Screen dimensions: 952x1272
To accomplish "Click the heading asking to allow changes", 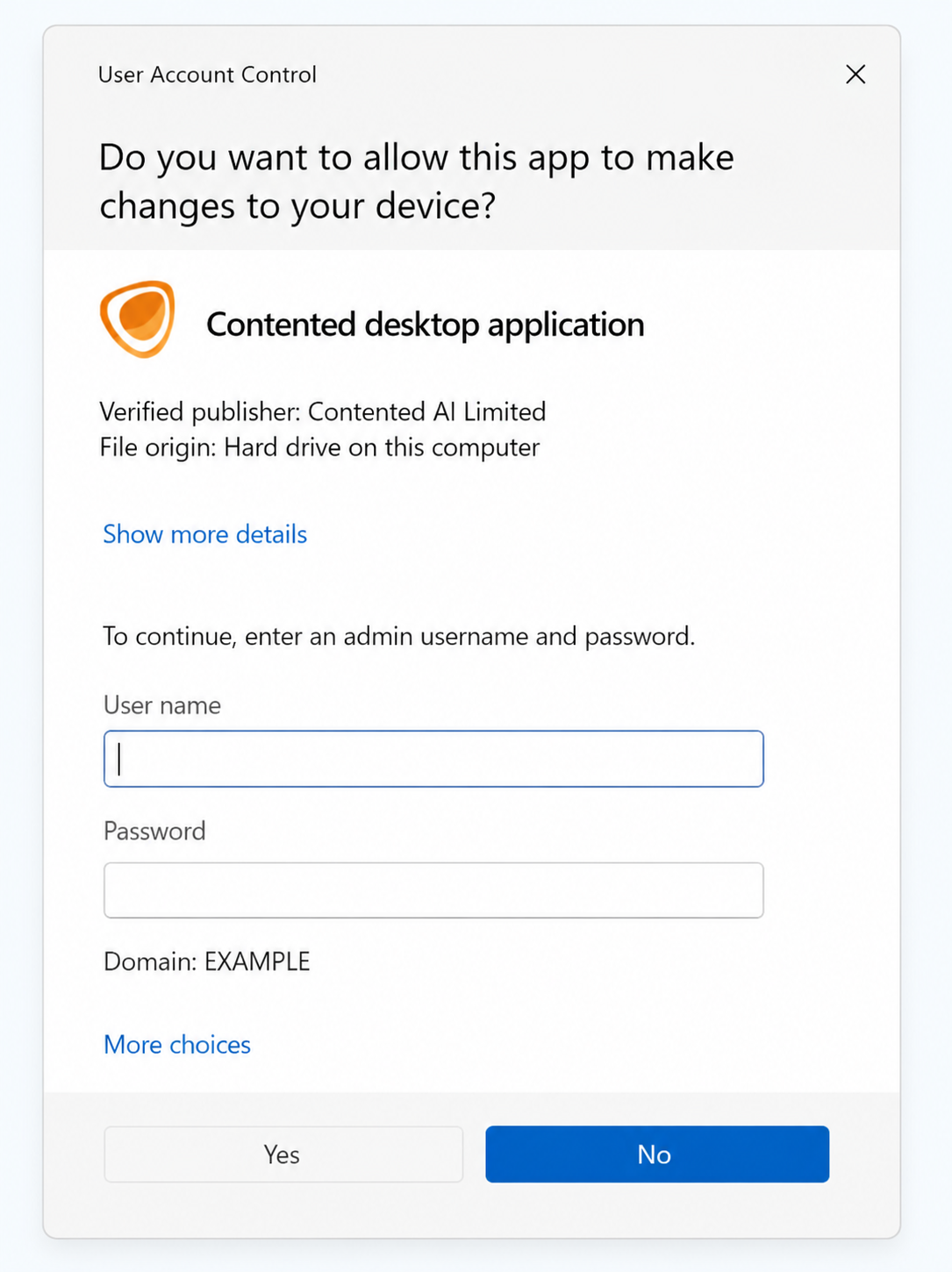I will tap(416, 182).
